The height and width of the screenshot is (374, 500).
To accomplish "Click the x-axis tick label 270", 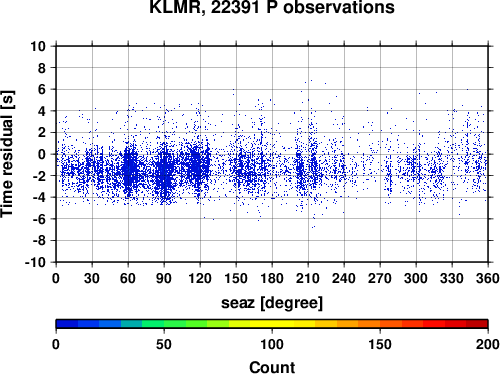I will pos(380,278).
